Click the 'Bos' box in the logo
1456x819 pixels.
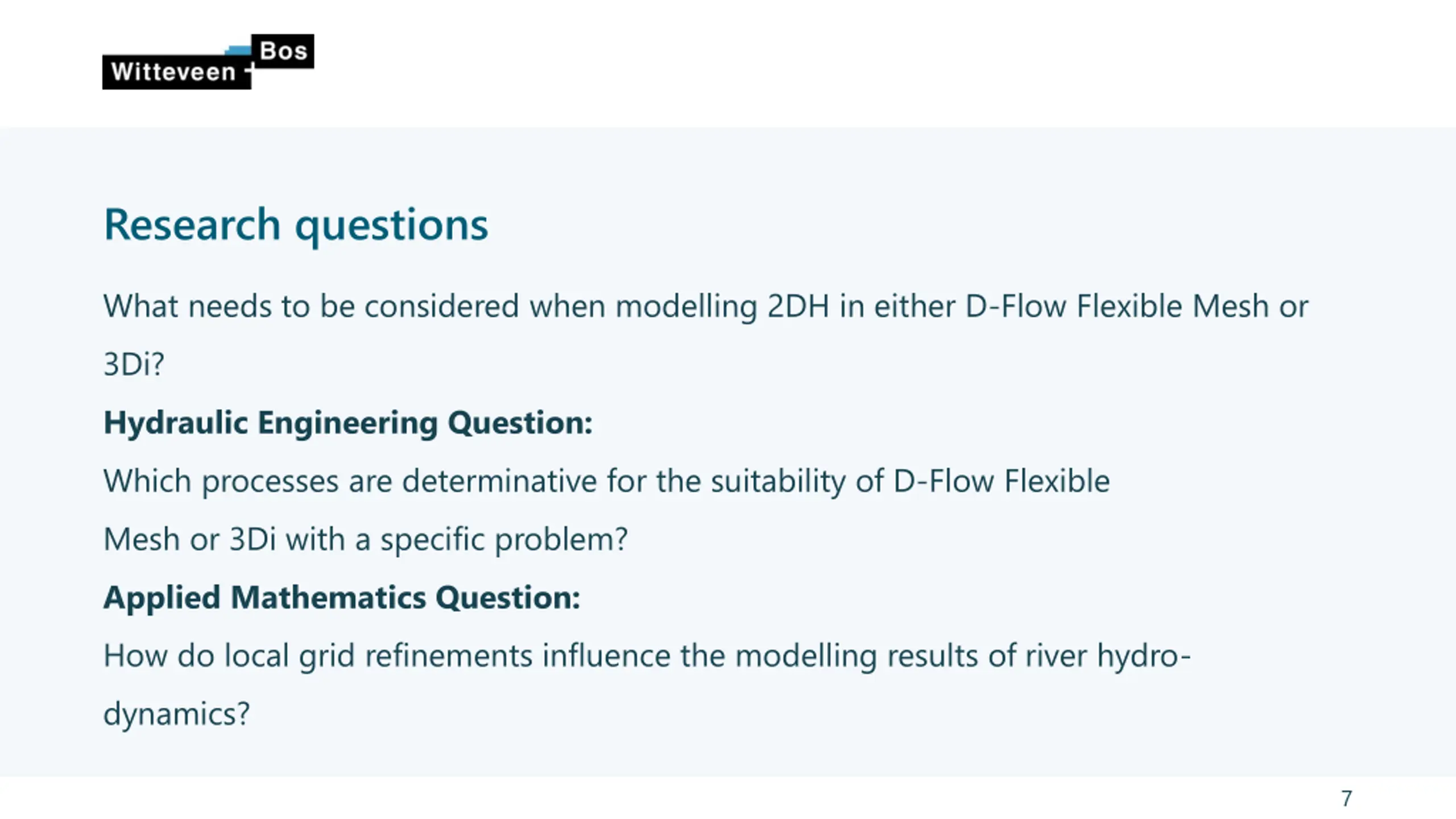[x=283, y=51]
